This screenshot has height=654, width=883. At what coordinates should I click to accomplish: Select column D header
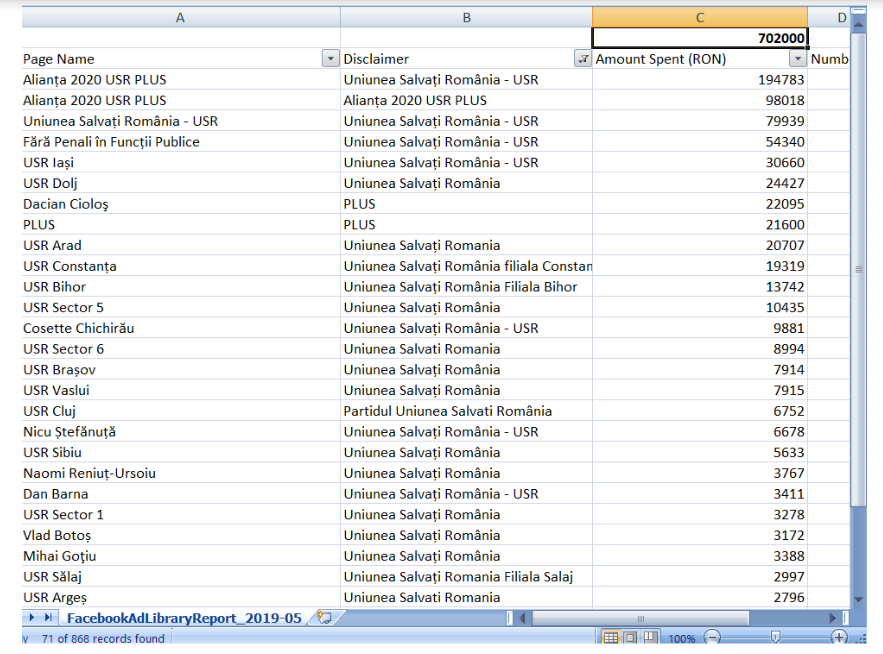pyautogui.click(x=829, y=17)
